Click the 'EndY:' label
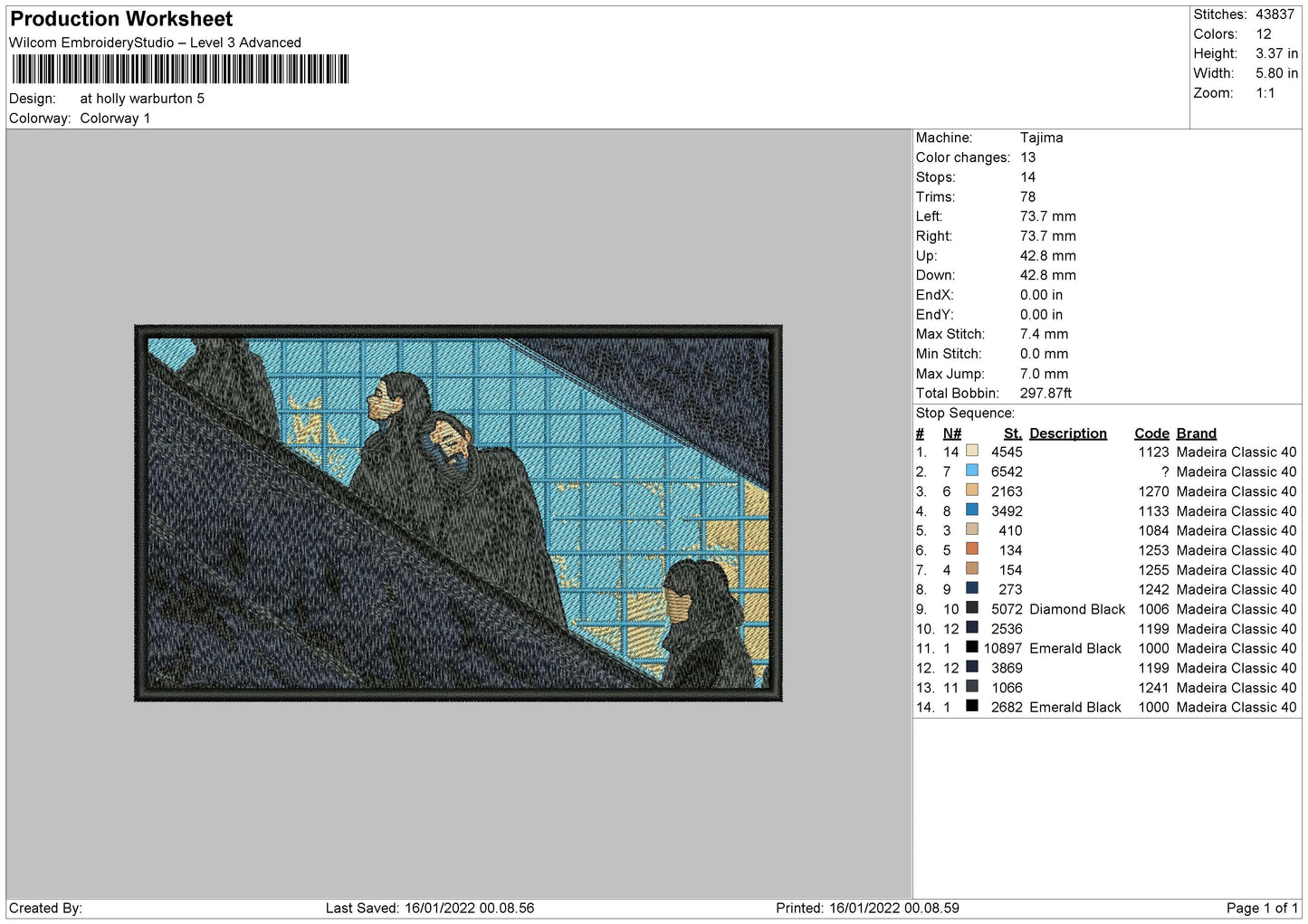This screenshot has width=1308, height=924. pos(934,315)
